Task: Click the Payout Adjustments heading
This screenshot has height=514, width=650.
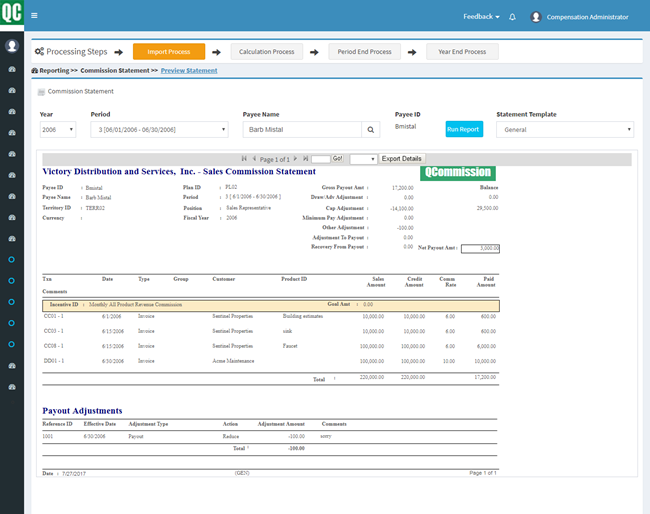Action: click(82, 411)
